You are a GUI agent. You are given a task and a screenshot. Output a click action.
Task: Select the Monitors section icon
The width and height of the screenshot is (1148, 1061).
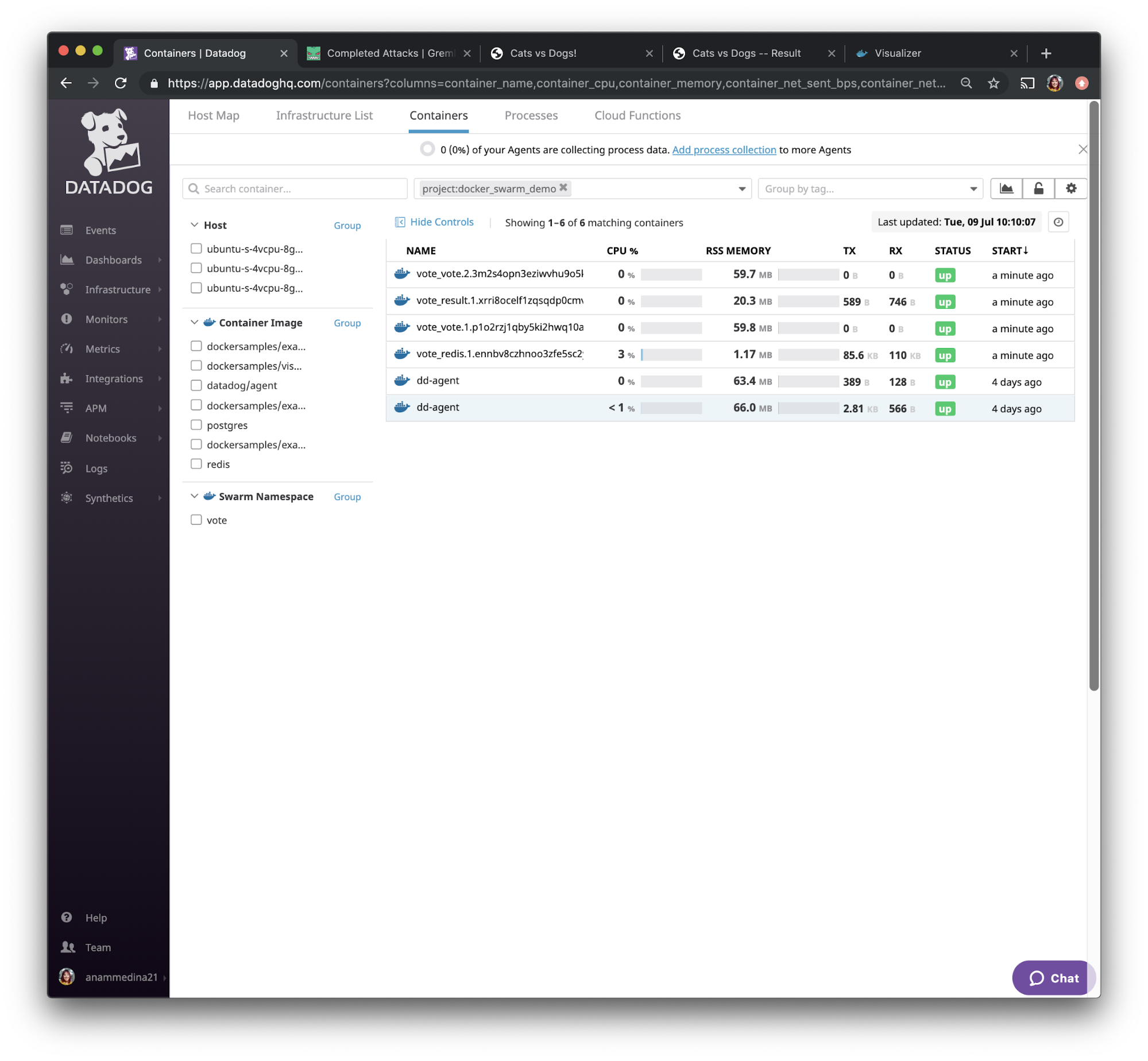(x=67, y=319)
